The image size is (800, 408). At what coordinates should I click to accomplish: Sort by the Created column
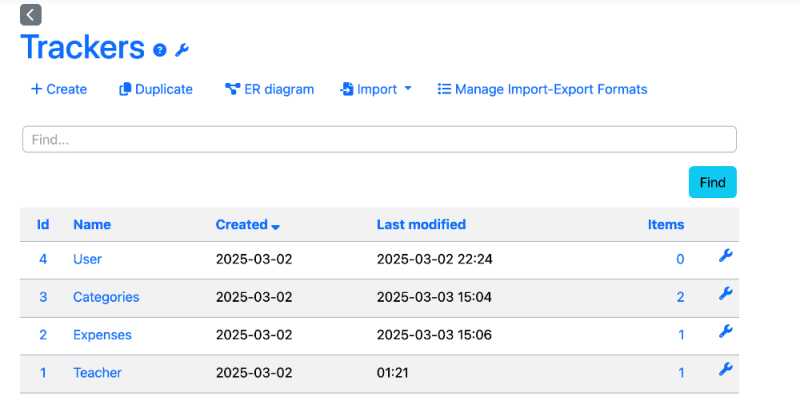click(x=247, y=224)
